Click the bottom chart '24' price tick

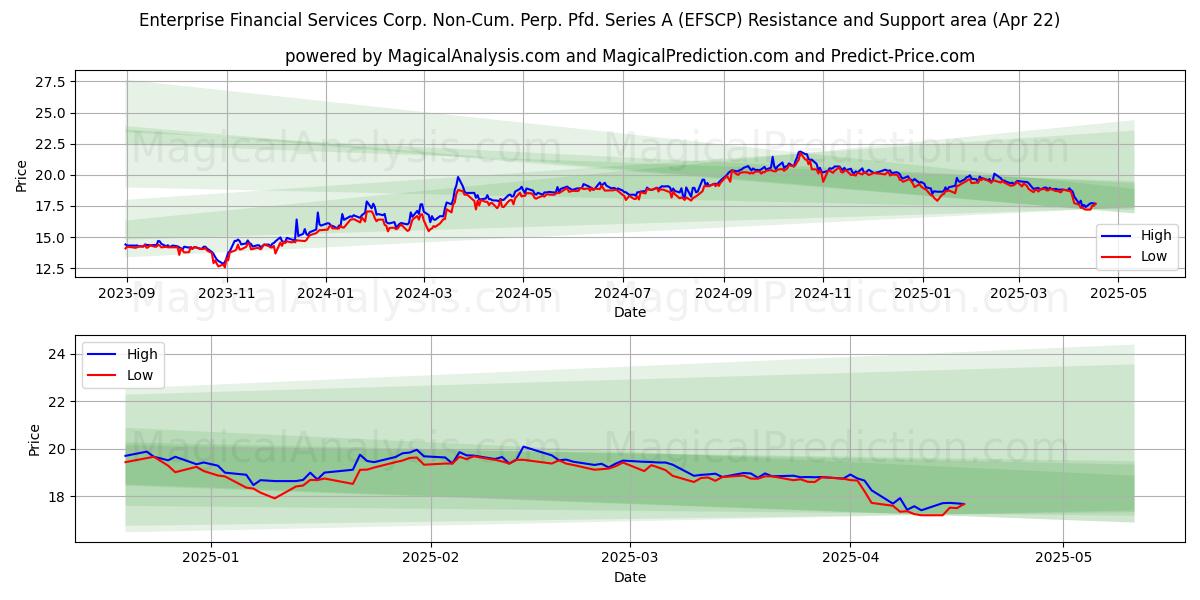click(57, 354)
